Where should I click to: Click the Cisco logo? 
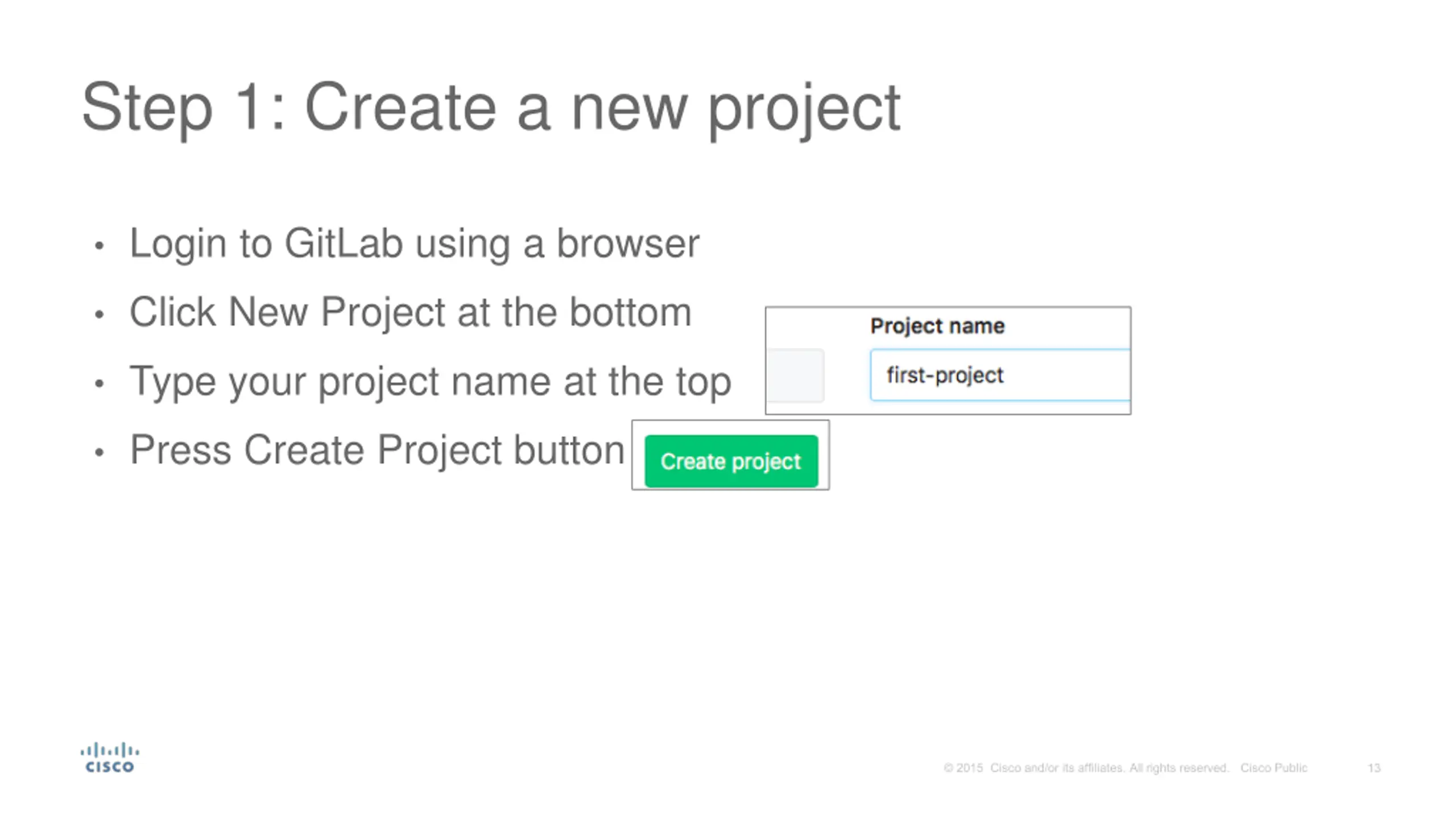click(110, 758)
